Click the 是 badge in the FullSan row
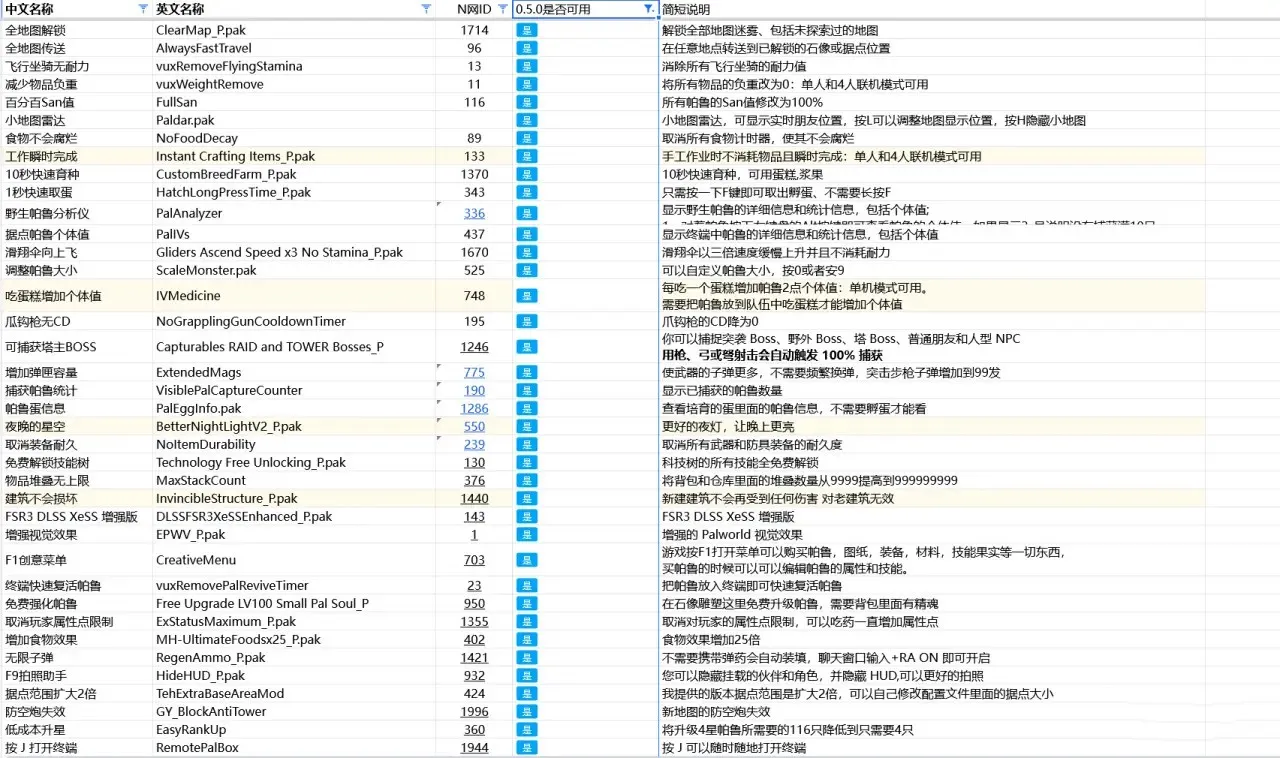The height and width of the screenshot is (758, 1280). coord(527,102)
